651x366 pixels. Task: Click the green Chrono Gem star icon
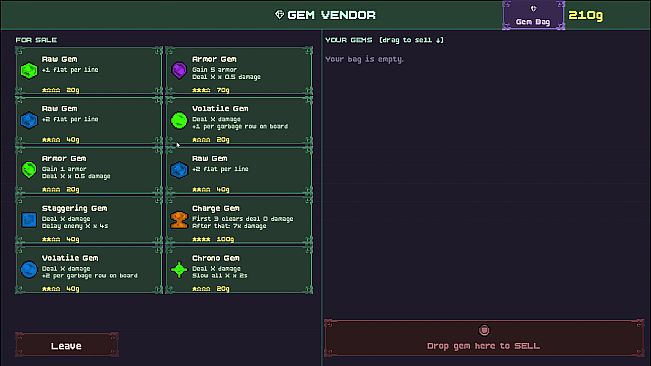point(179,270)
